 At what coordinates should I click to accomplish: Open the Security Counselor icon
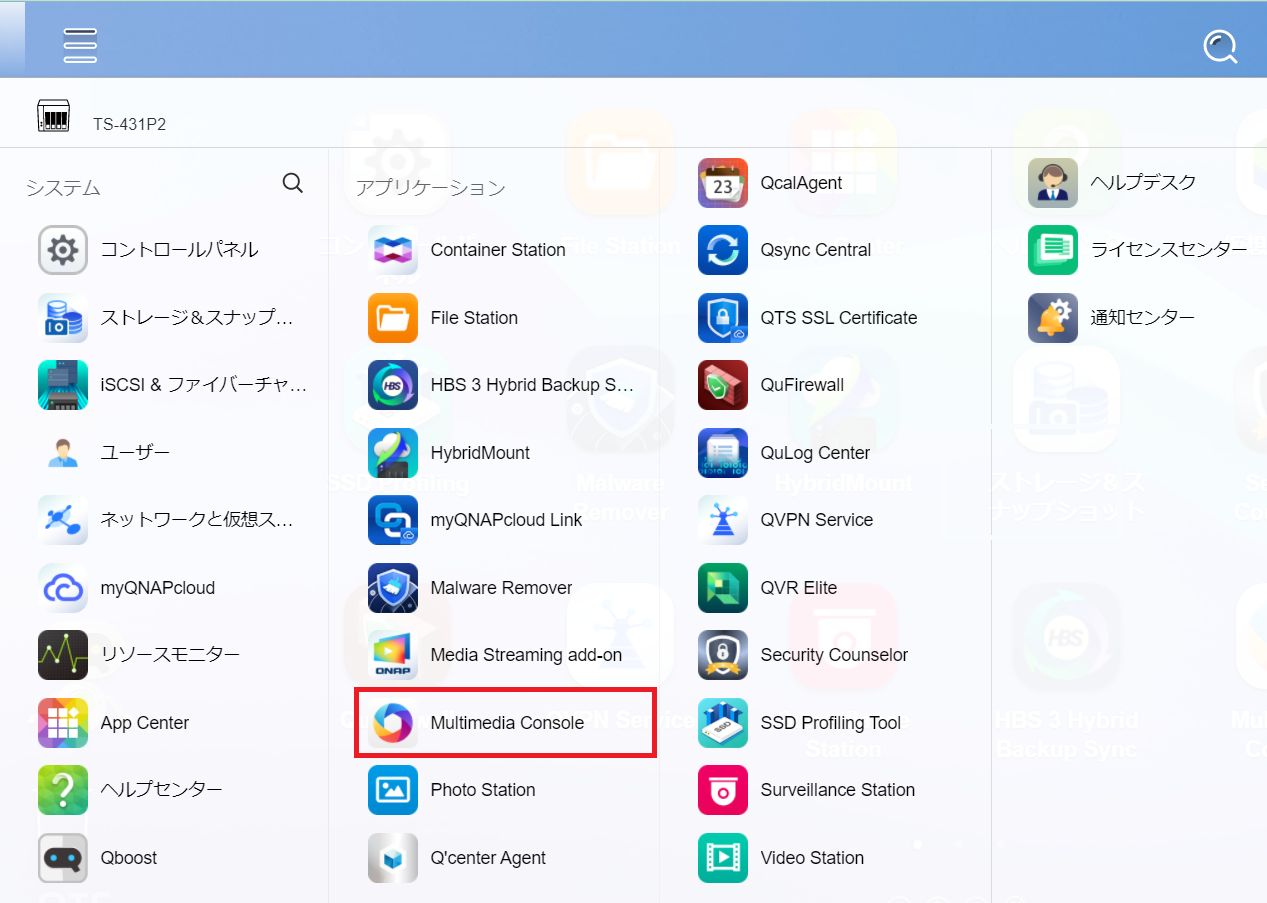tap(723, 655)
